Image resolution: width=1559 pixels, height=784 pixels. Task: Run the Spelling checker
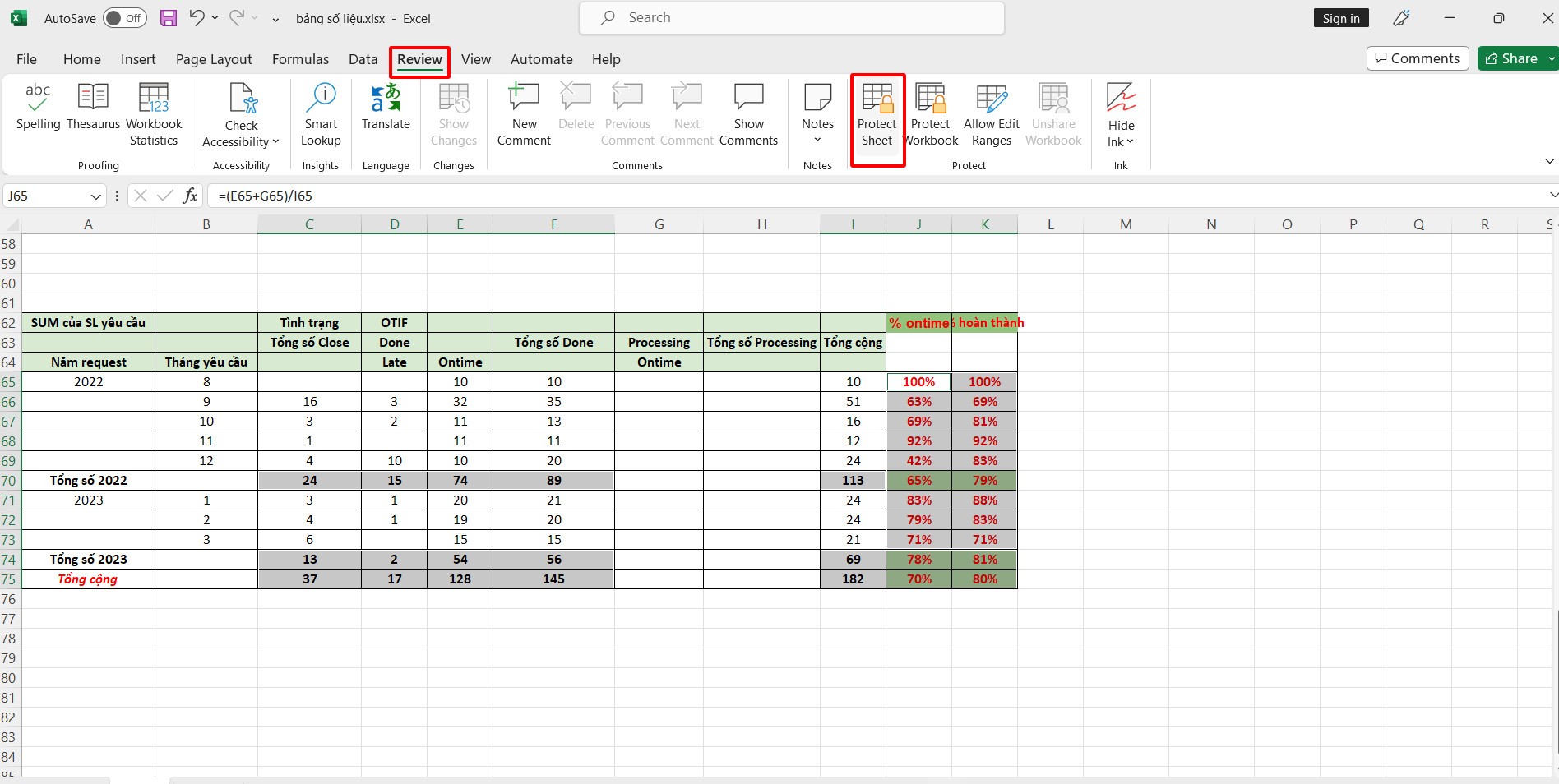click(x=38, y=113)
